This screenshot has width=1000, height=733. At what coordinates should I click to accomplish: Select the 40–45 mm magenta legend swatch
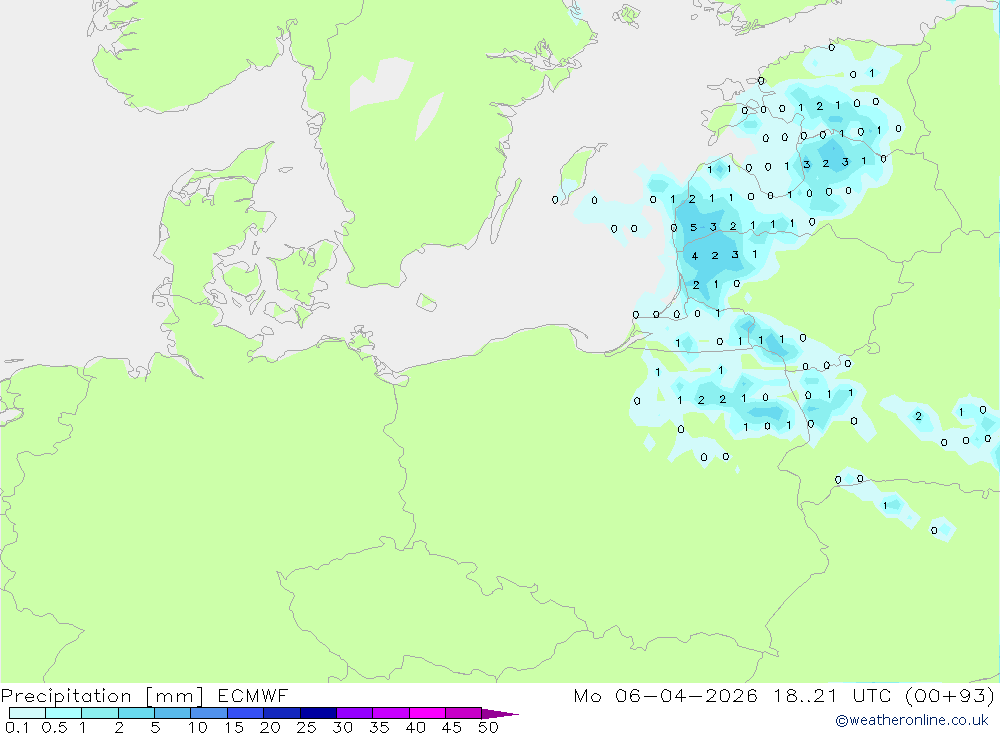[x=427, y=713]
